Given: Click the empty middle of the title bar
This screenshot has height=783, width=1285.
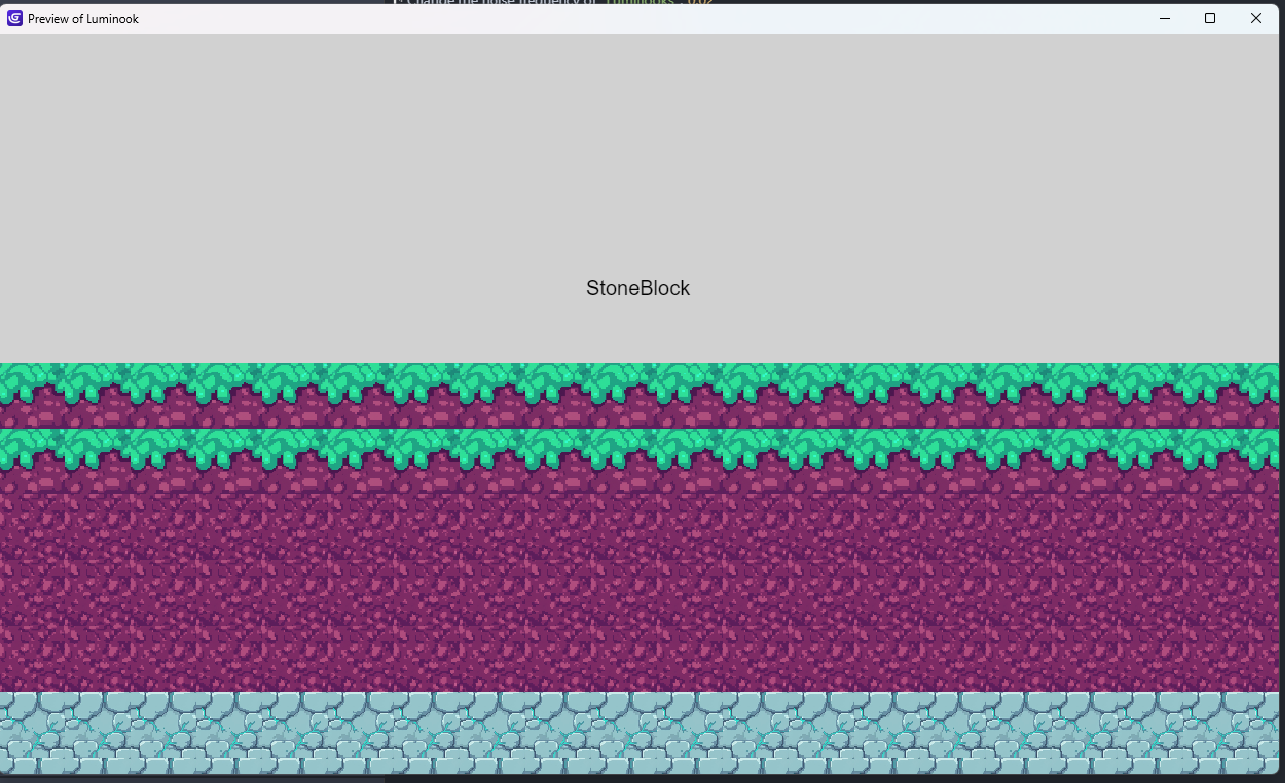Looking at the screenshot, I should (640, 19).
